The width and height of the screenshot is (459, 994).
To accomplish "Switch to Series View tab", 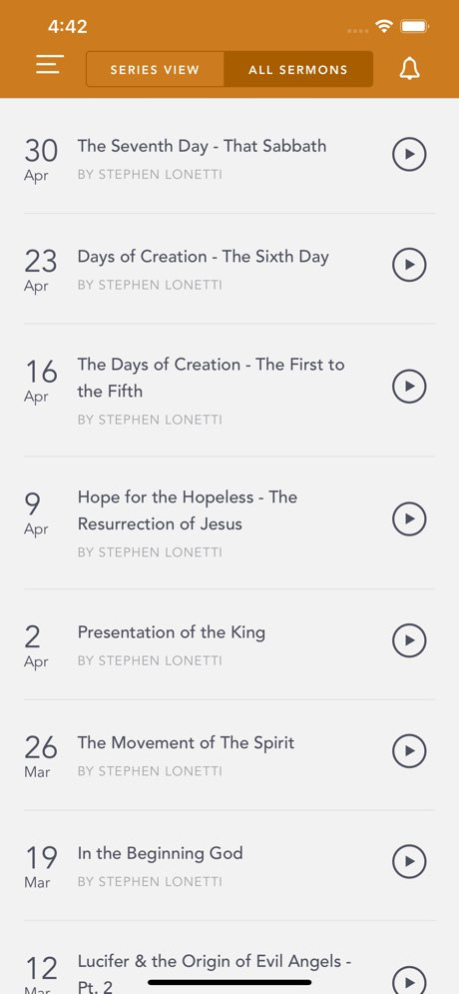I will point(155,69).
